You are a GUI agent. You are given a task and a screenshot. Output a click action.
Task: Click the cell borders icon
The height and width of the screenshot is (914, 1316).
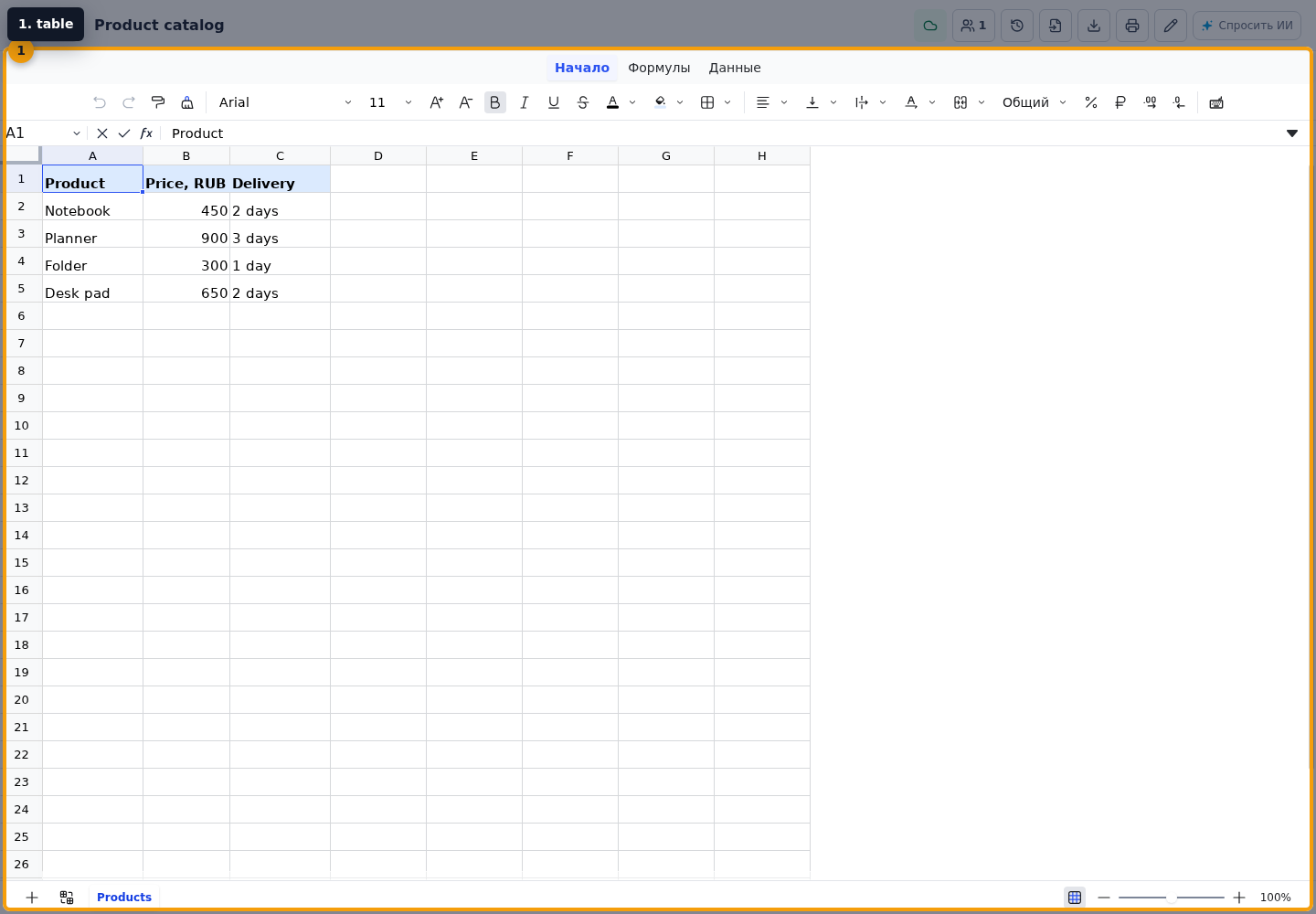[707, 102]
